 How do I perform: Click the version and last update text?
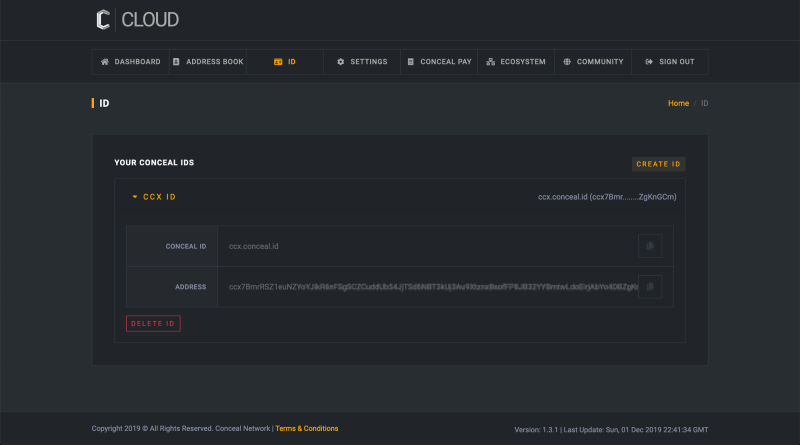click(611, 430)
